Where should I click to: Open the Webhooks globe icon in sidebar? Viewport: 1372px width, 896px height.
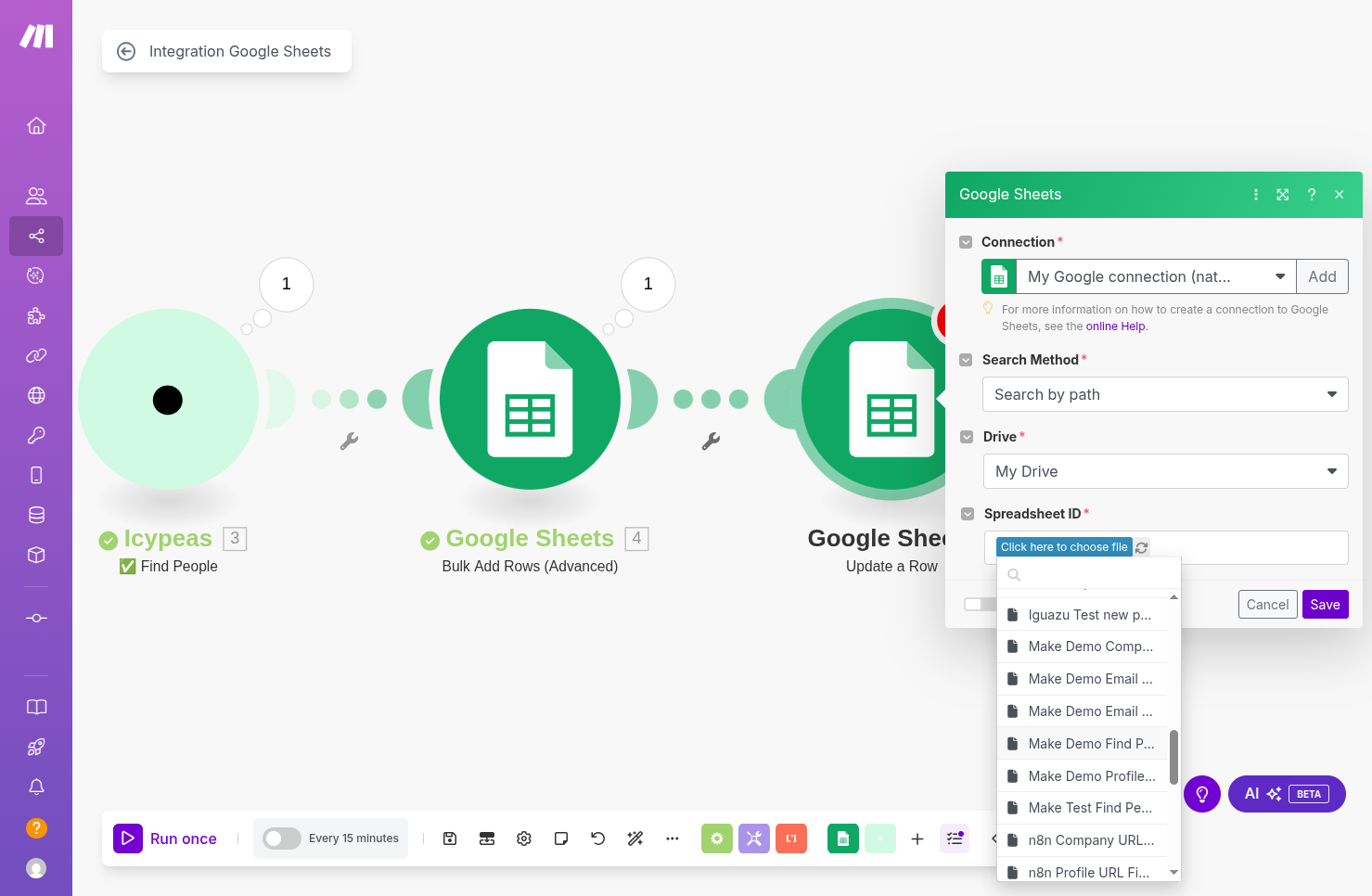tap(36, 395)
